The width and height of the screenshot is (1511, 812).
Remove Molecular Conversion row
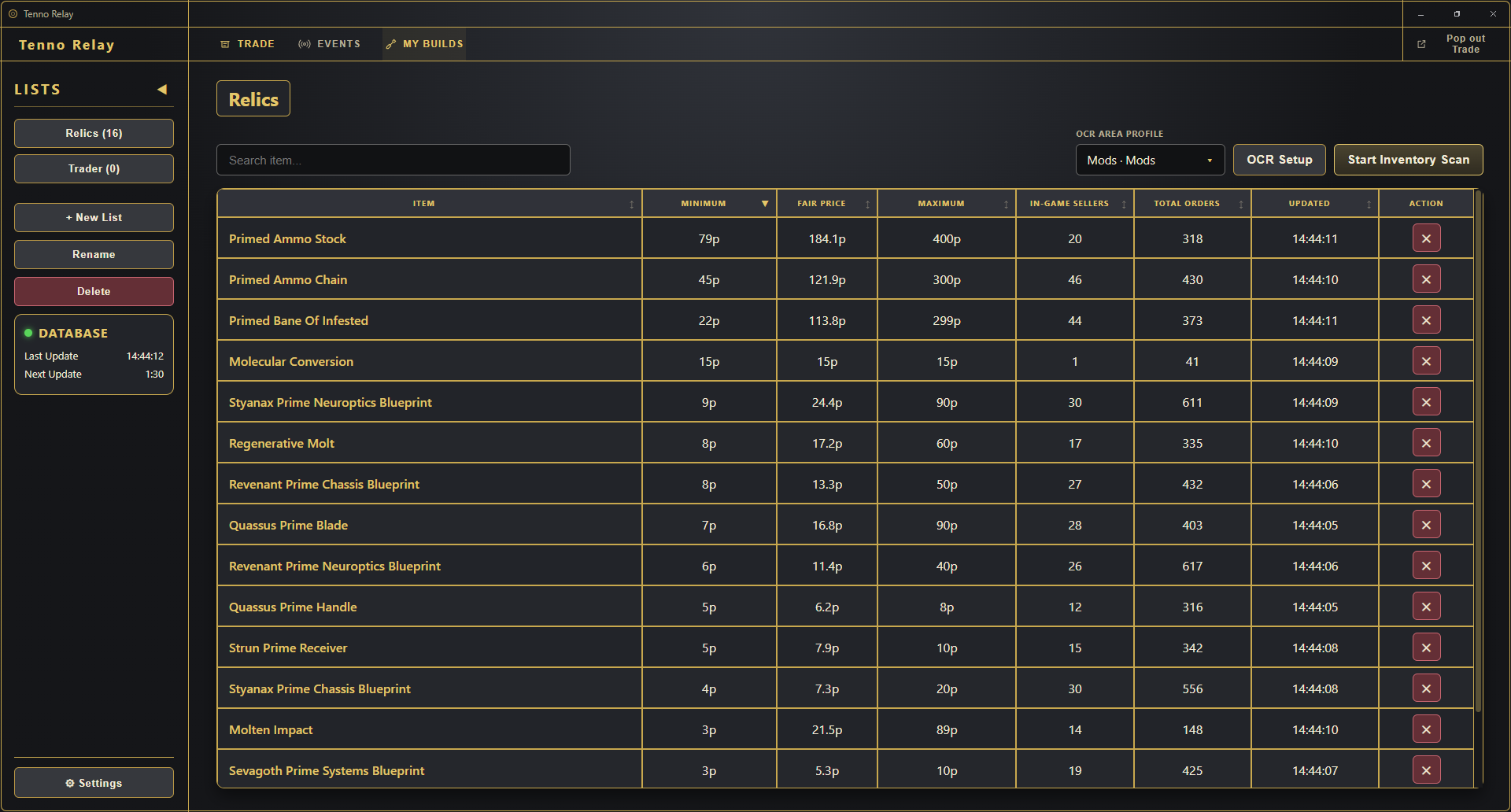tap(1426, 361)
